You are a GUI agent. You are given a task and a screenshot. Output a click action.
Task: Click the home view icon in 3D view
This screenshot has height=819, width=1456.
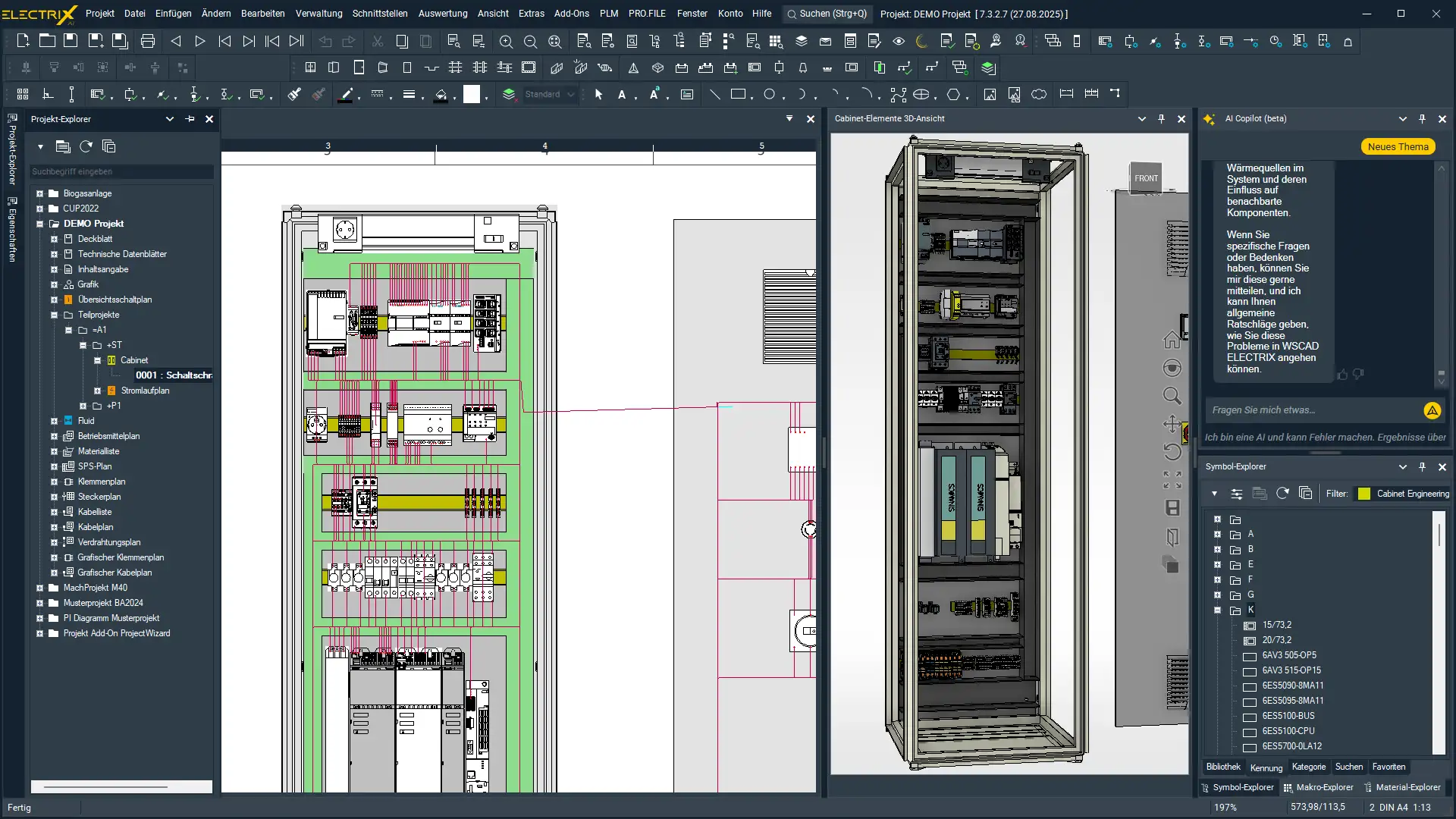click(1172, 340)
